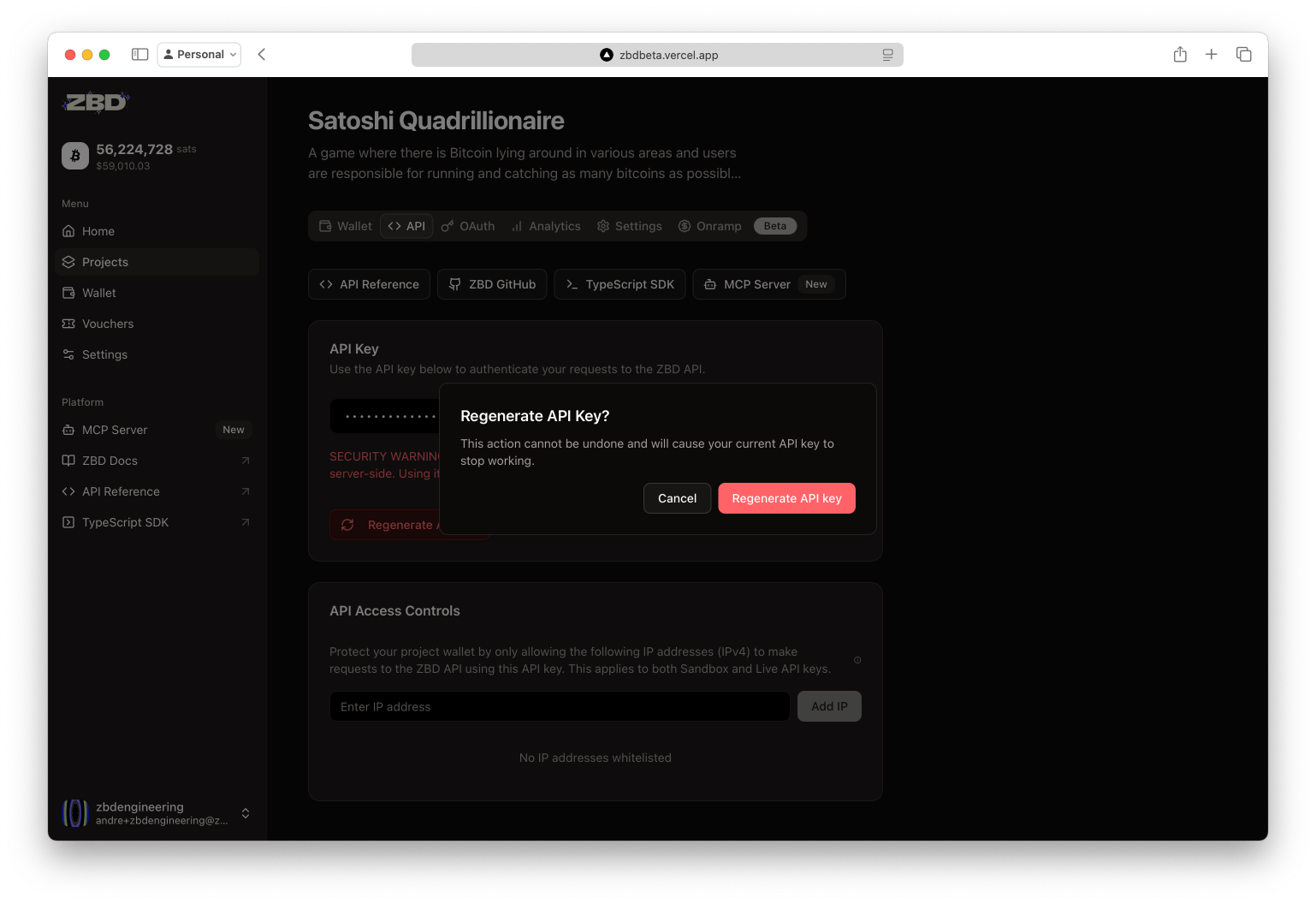Show Safari tab overview icon
1316x904 pixels.
(x=1244, y=55)
